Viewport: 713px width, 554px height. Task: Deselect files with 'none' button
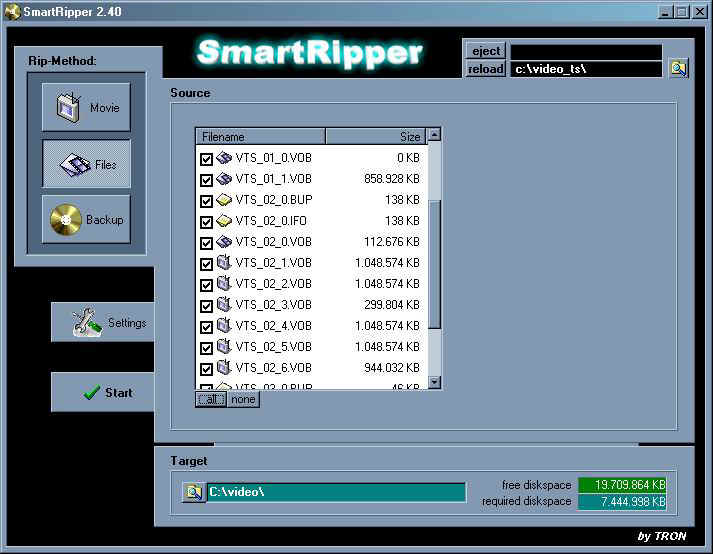pos(243,399)
